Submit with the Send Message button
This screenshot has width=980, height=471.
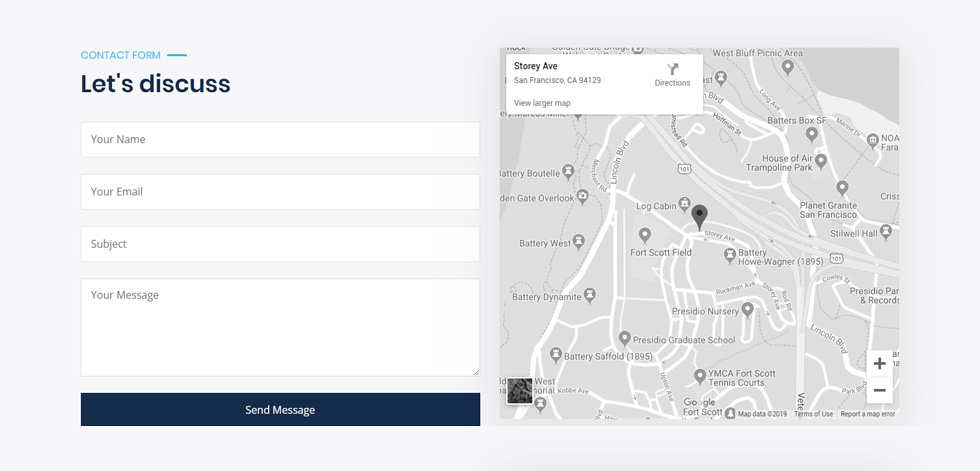tap(280, 410)
